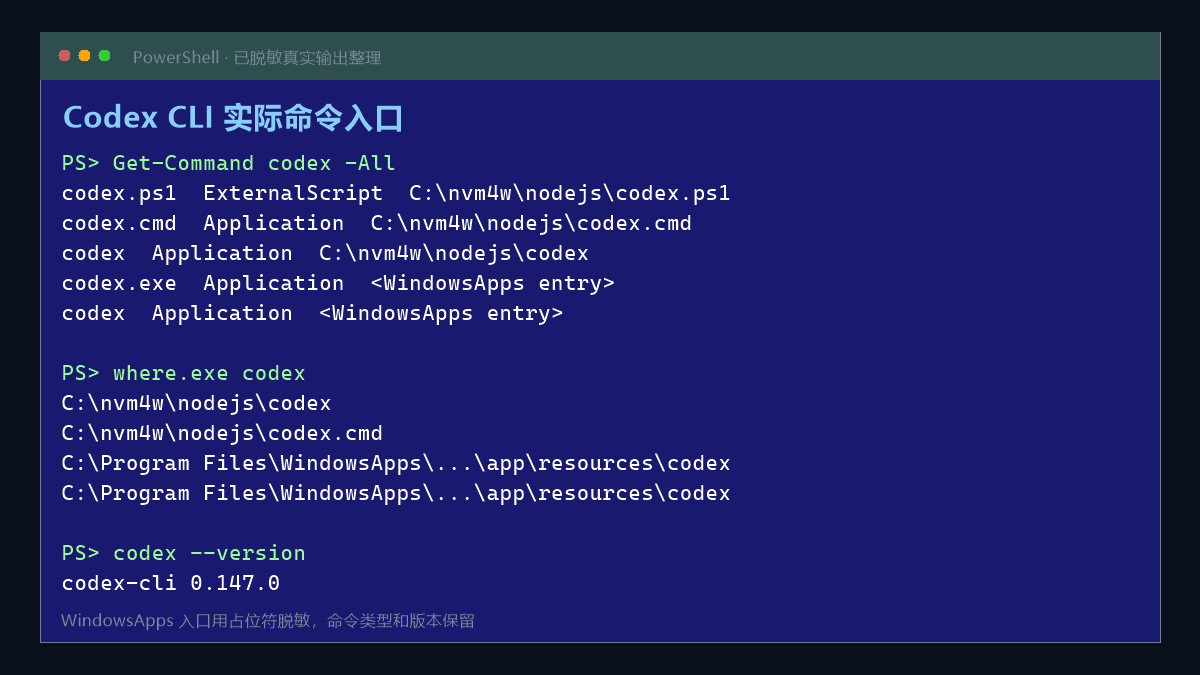This screenshot has height=675, width=1200.
Task: Click the output line 'C:\nvm4w\nodejs\codex' under where.exe
Action: [196, 403]
